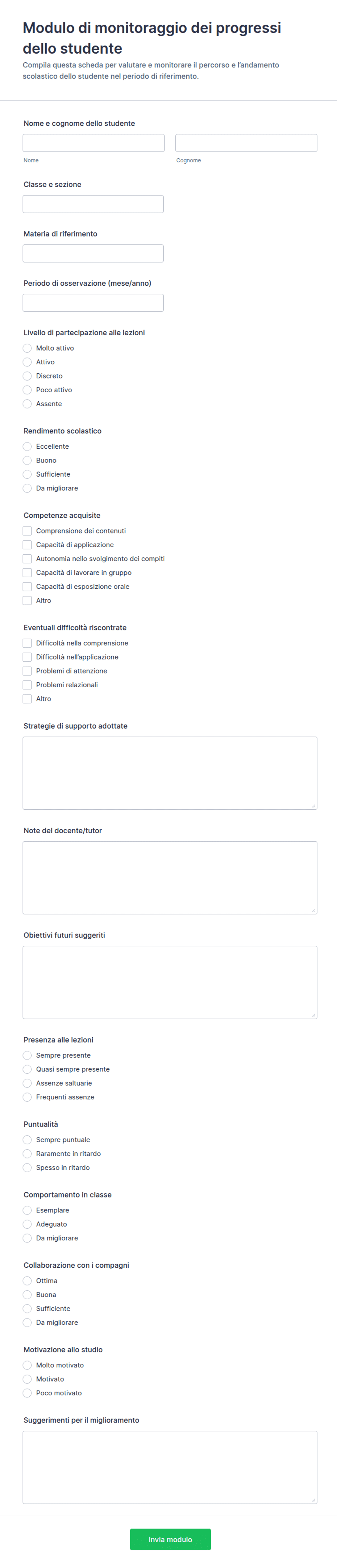Click the Cognome last name field

click(246, 143)
